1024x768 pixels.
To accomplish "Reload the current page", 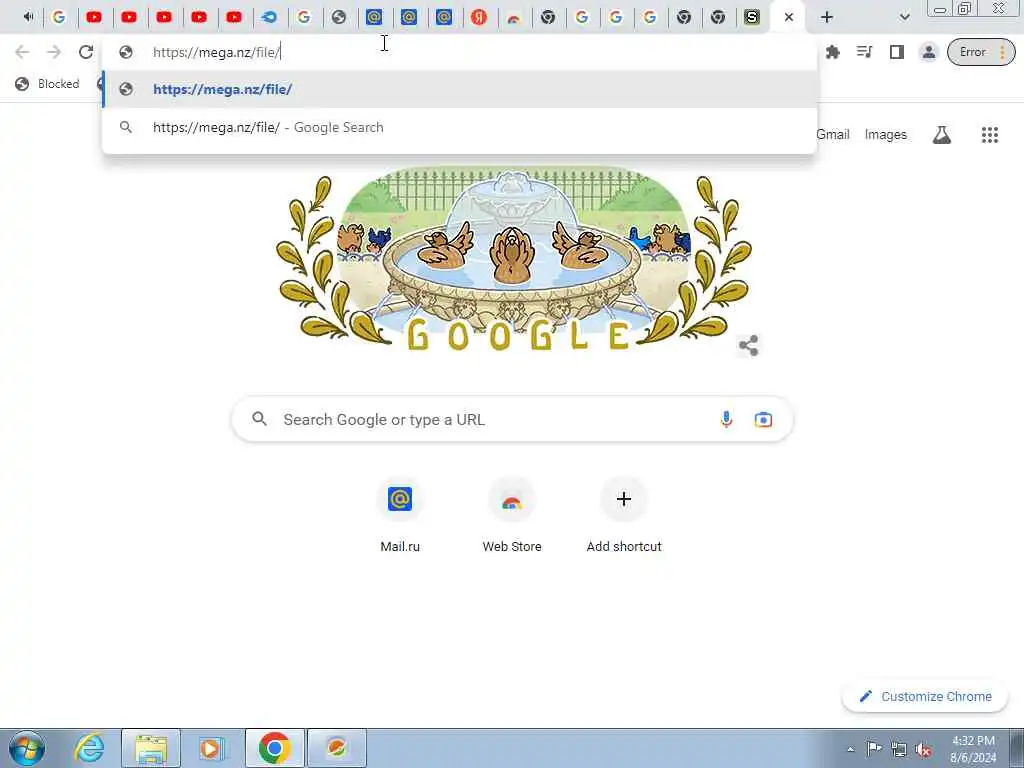I will 86,52.
